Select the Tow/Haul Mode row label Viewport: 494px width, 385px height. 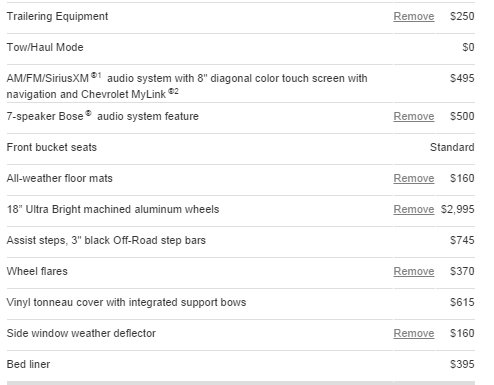click(45, 47)
